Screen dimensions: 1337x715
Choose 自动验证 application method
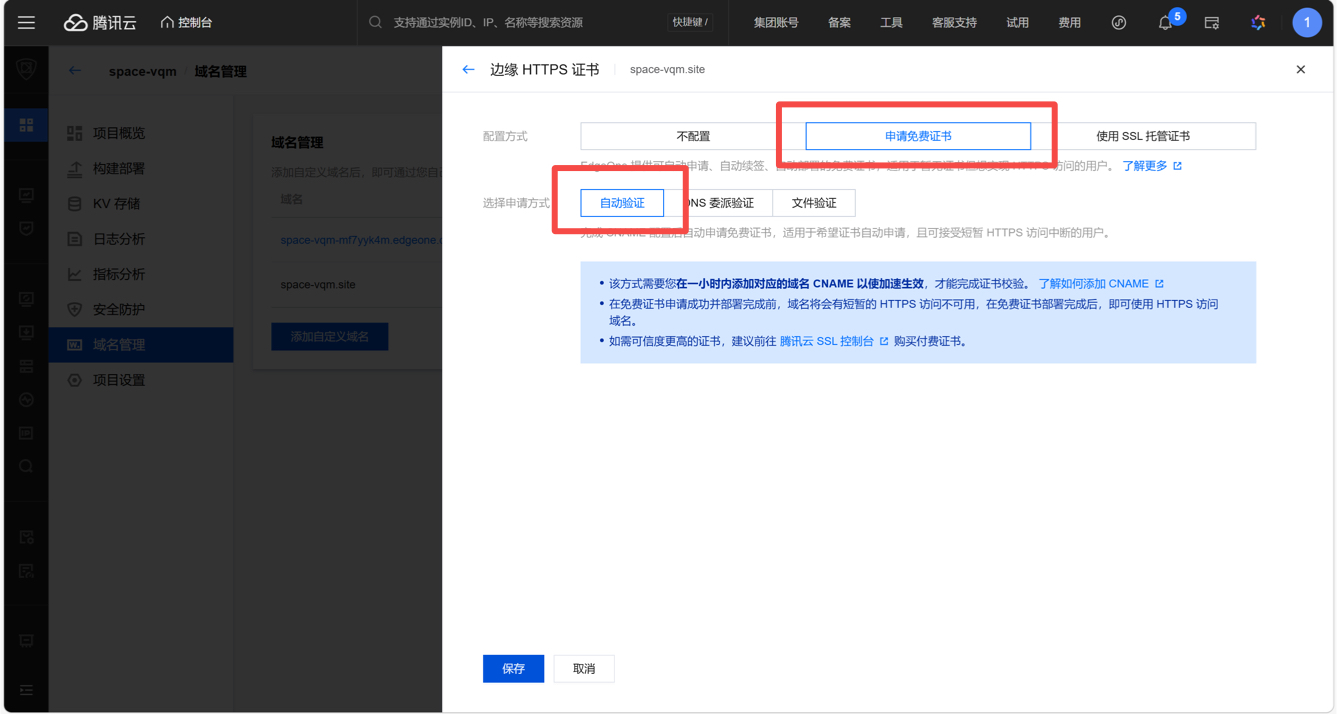click(x=621, y=203)
